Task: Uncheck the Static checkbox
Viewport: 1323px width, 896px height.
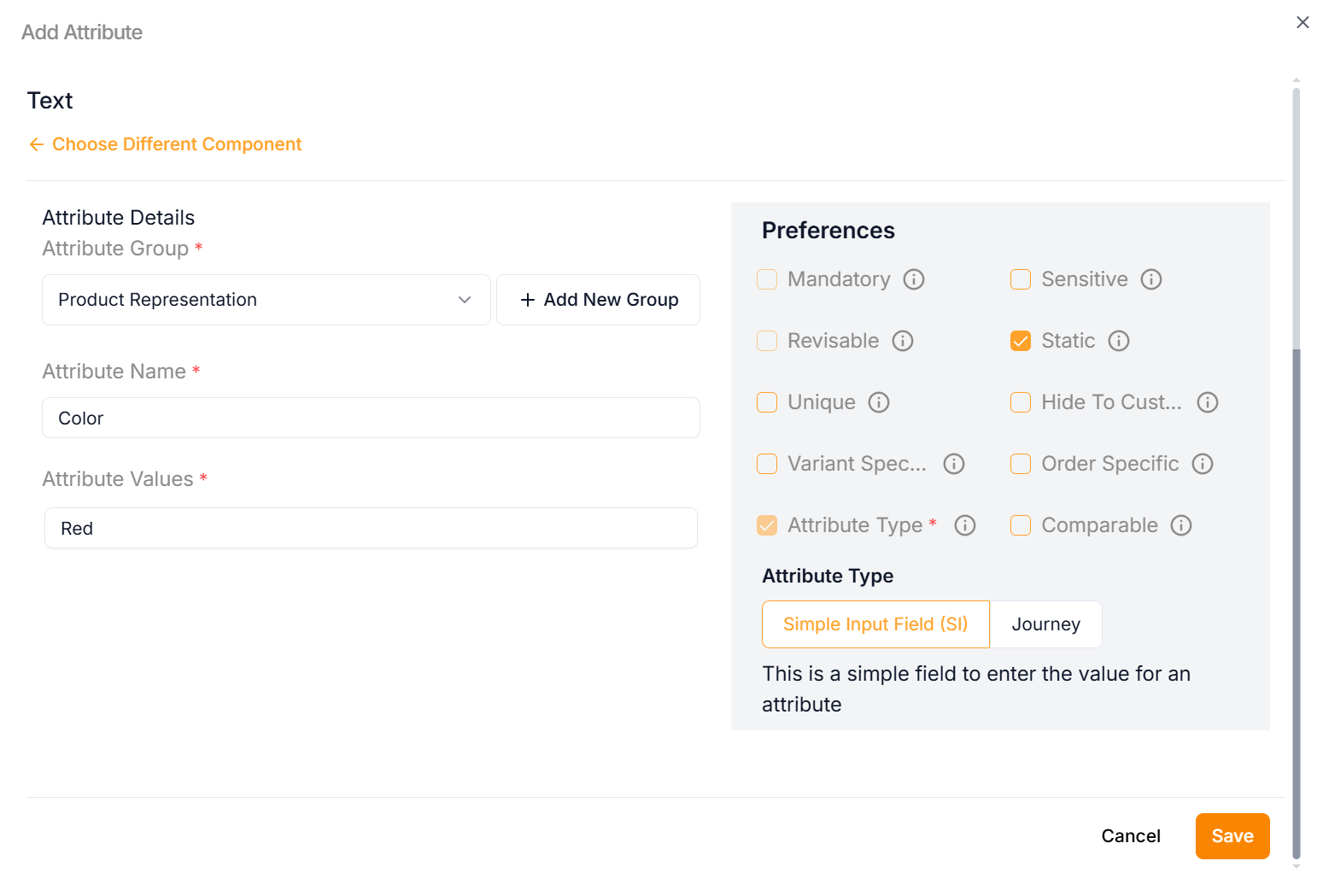Action: coord(1021,341)
